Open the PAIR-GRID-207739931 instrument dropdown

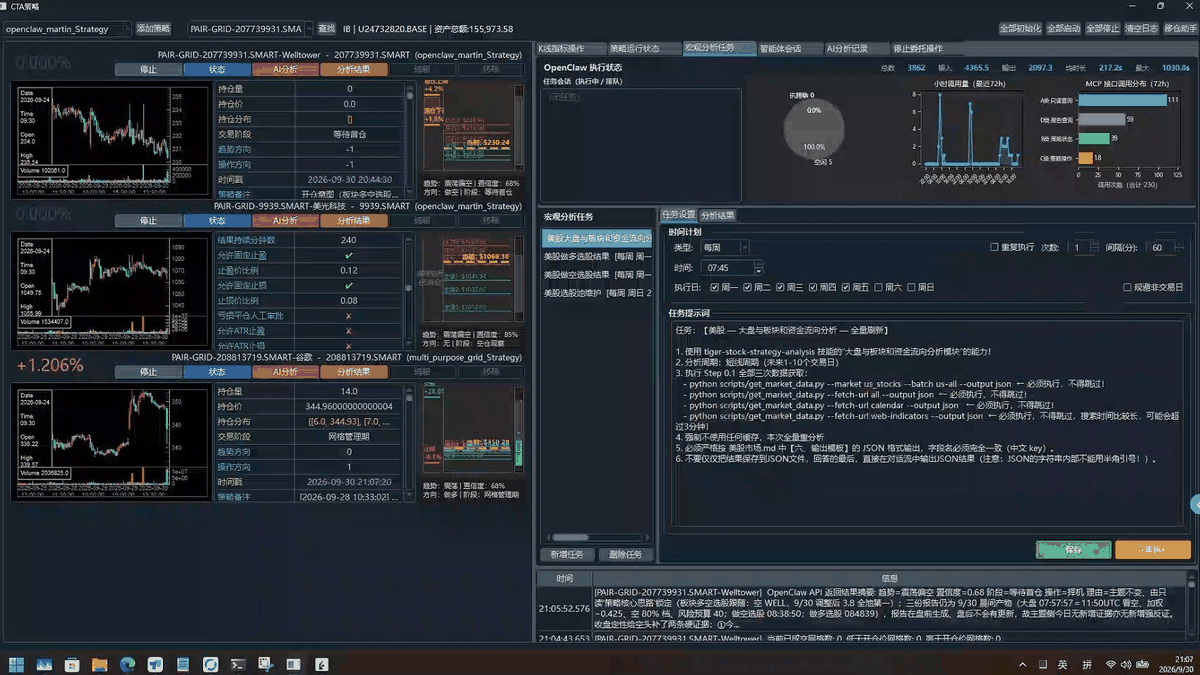click(x=250, y=29)
